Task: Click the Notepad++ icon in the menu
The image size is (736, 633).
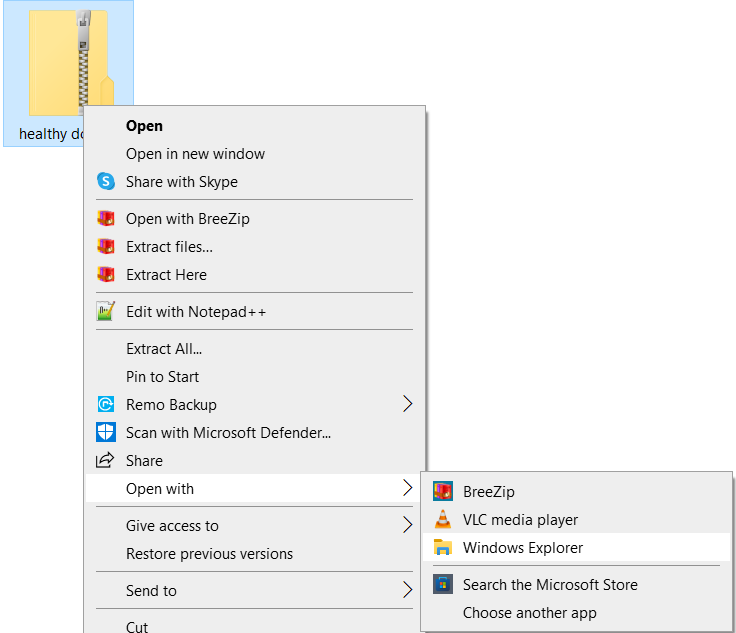Action: click(x=106, y=312)
